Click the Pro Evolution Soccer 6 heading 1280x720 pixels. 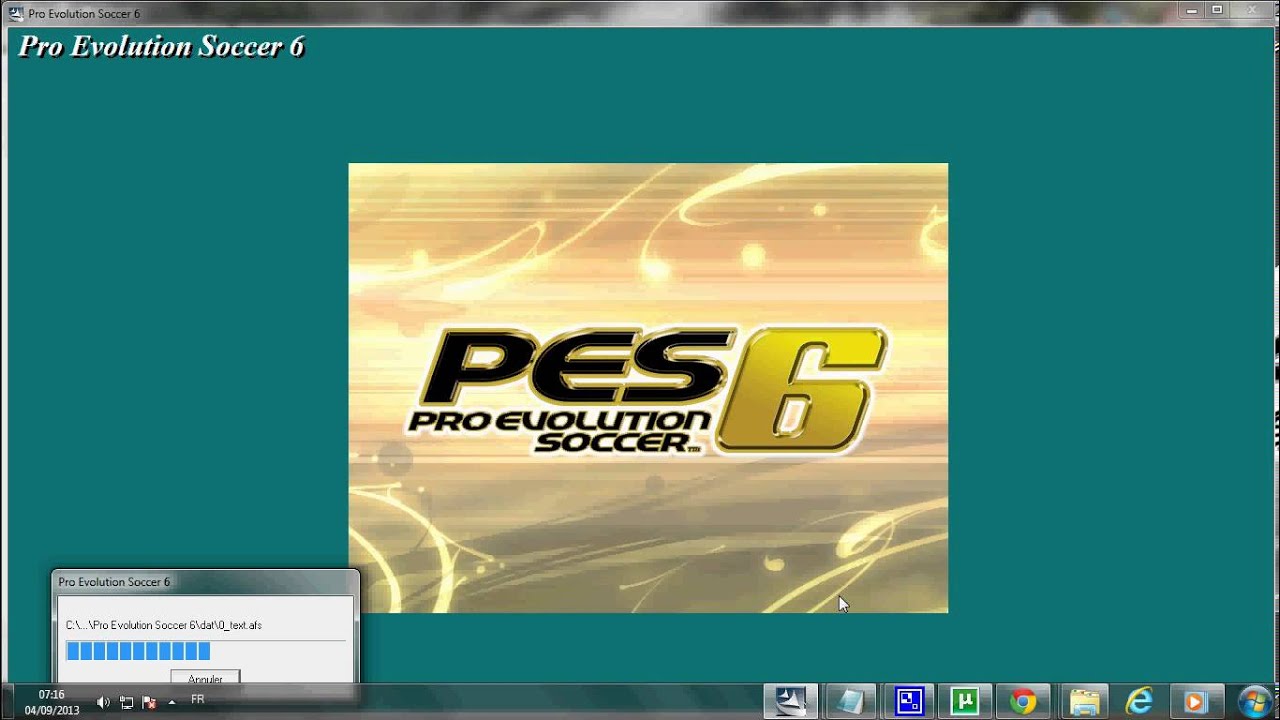point(161,47)
